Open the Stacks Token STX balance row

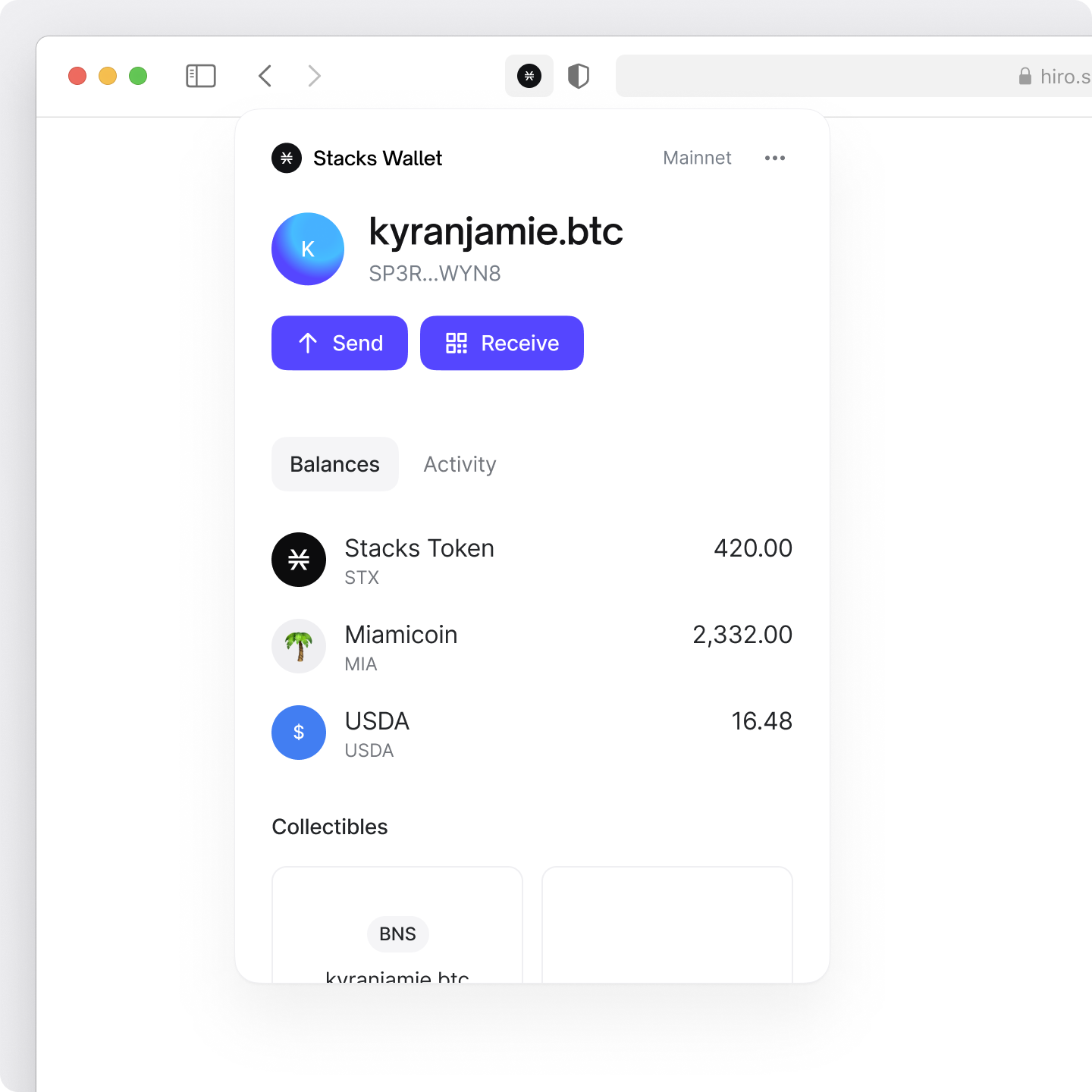(532, 560)
